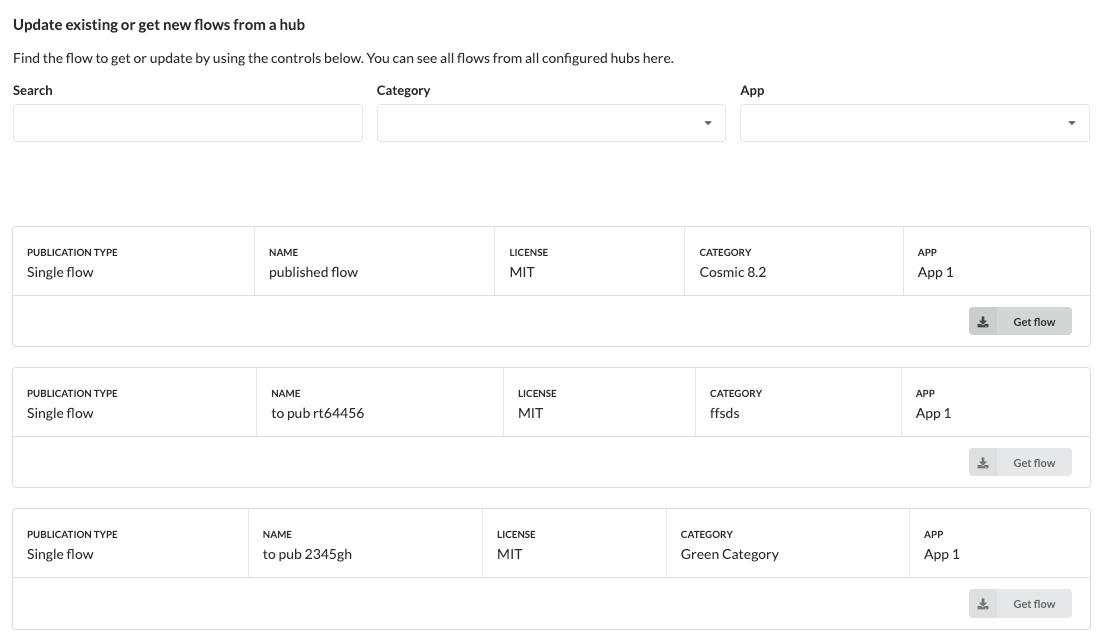Click download icon for to pub 2345gh
Image resolution: width=1105 pixels, height=641 pixels.
[x=983, y=604]
